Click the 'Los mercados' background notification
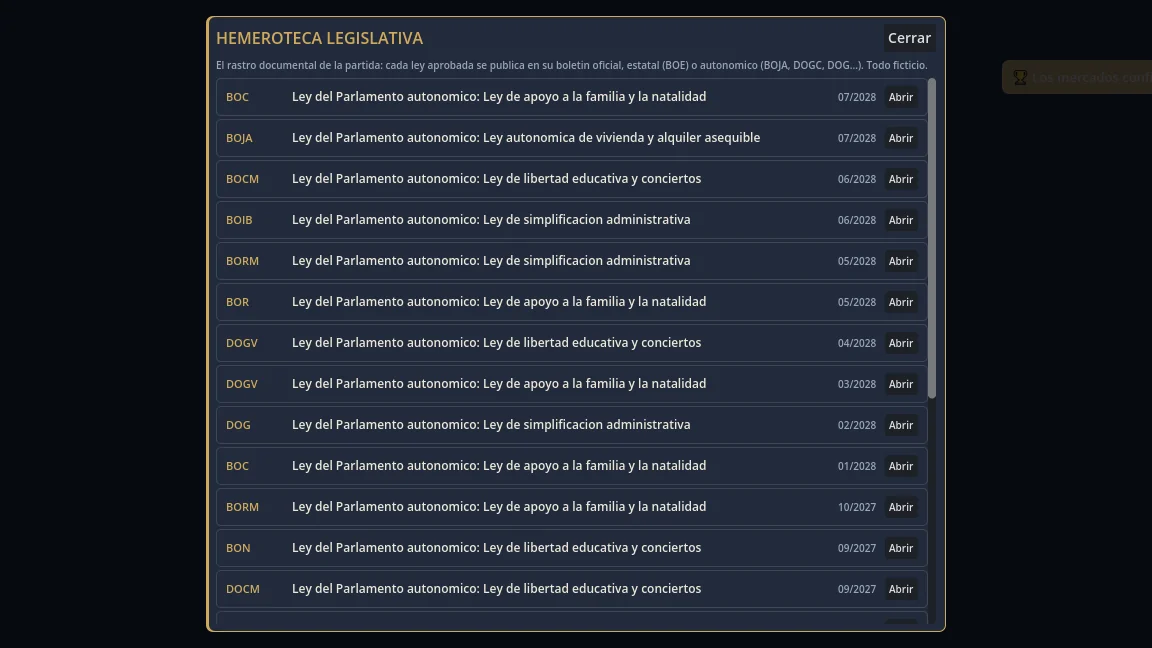The width and height of the screenshot is (1152, 648). click(x=1077, y=77)
